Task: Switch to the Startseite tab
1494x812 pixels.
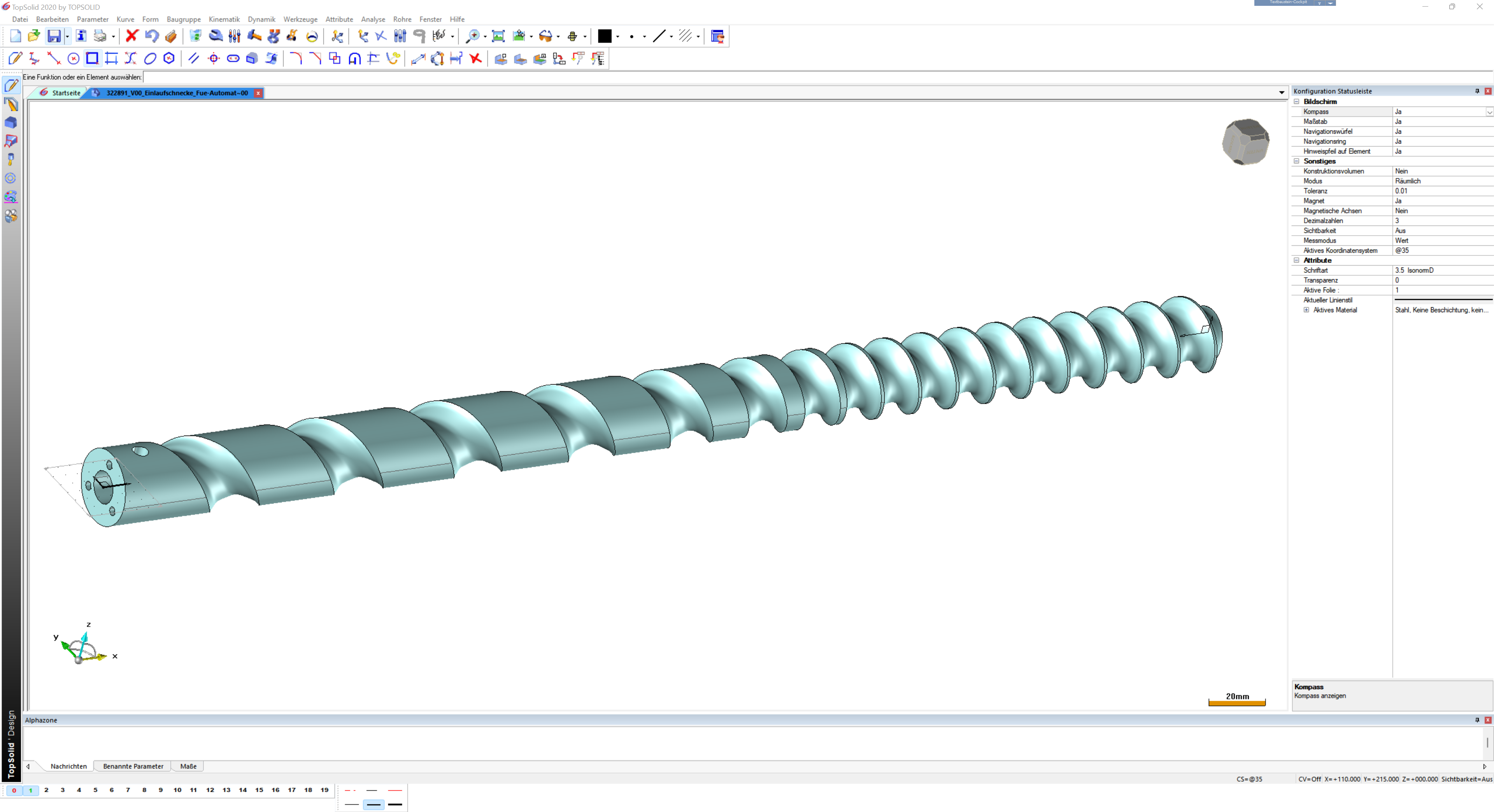Action: click(65, 93)
